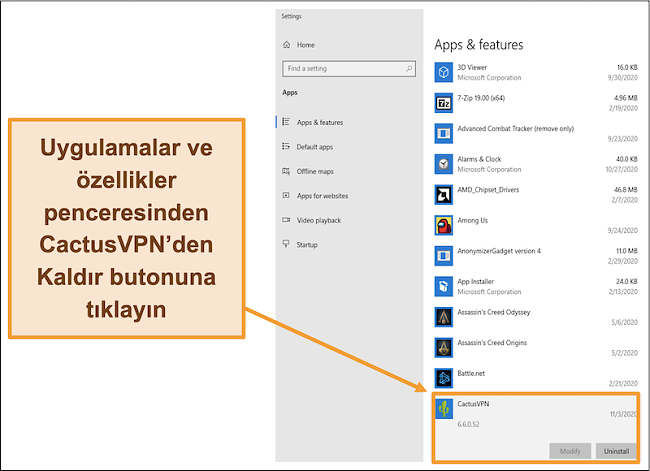
Task: Click the search magnifier icon
Action: pos(409,68)
